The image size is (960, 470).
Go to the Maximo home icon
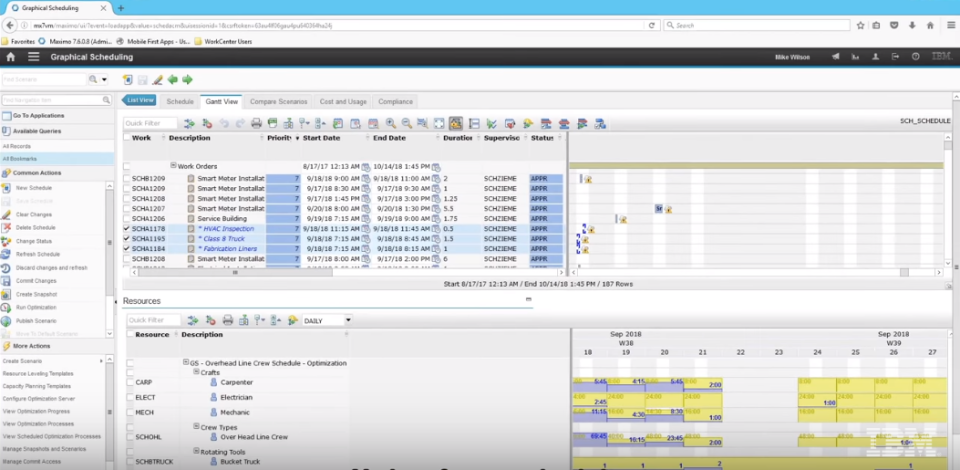[x=10, y=57]
